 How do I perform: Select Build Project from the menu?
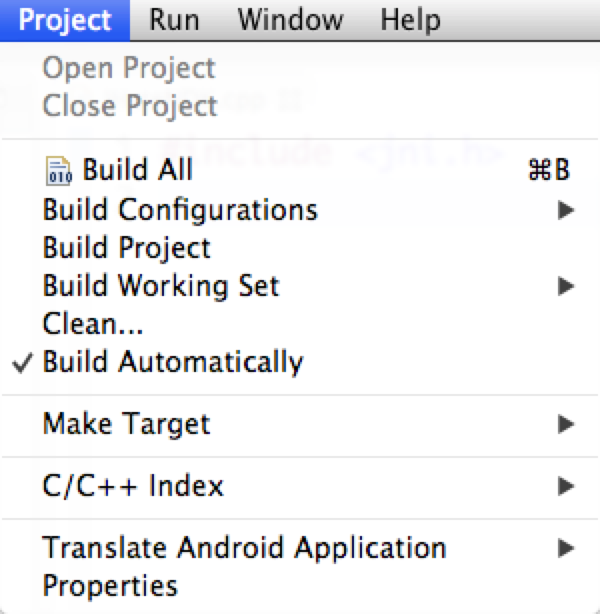[127, 248]
